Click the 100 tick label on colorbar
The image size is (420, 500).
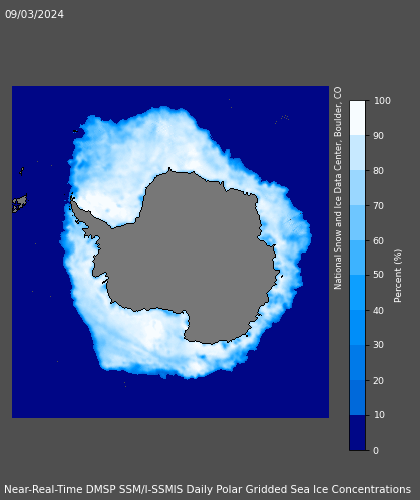[x=382, y=101]
